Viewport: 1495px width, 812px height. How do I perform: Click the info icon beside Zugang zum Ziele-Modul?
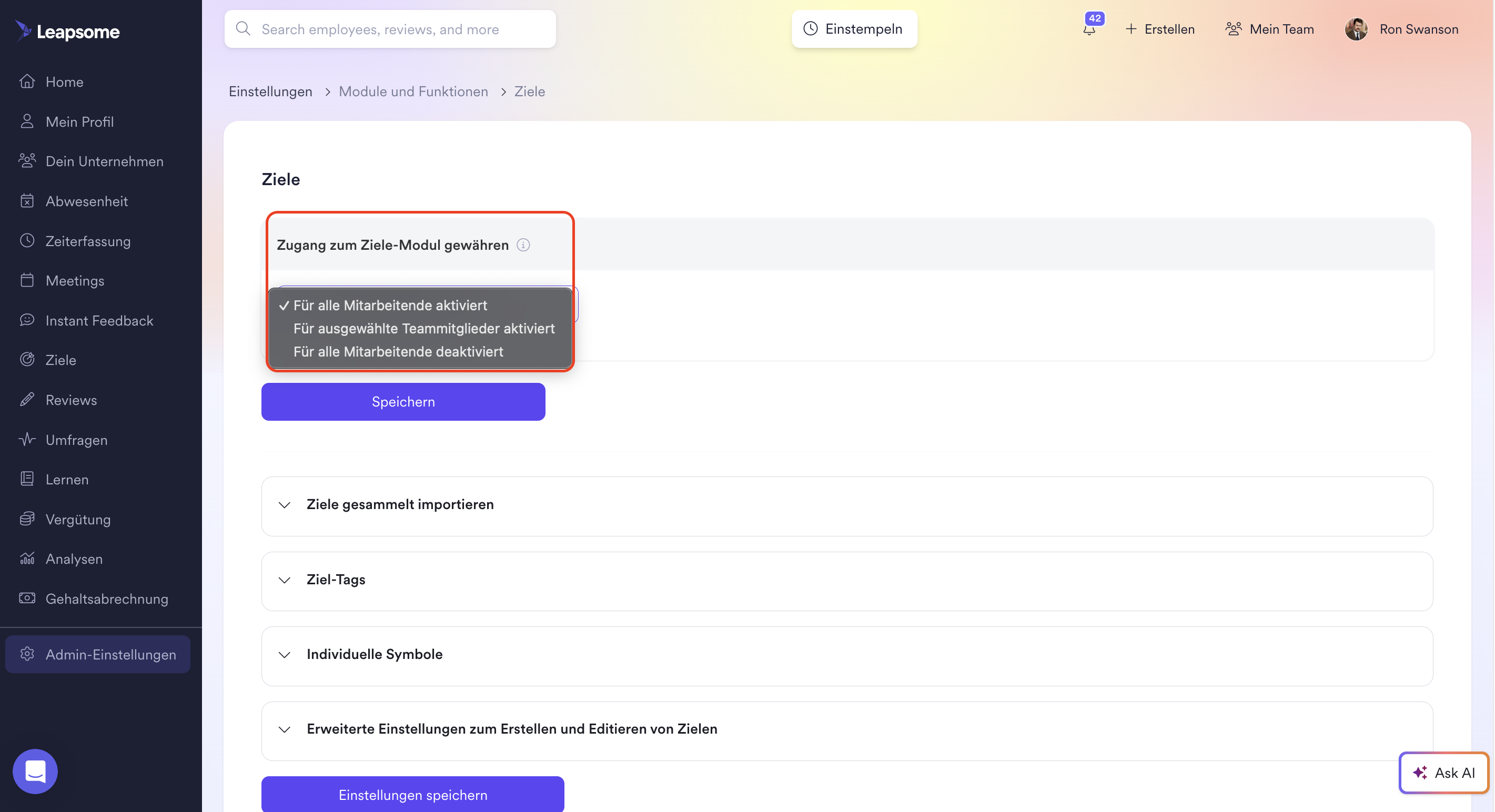[523, 245]
